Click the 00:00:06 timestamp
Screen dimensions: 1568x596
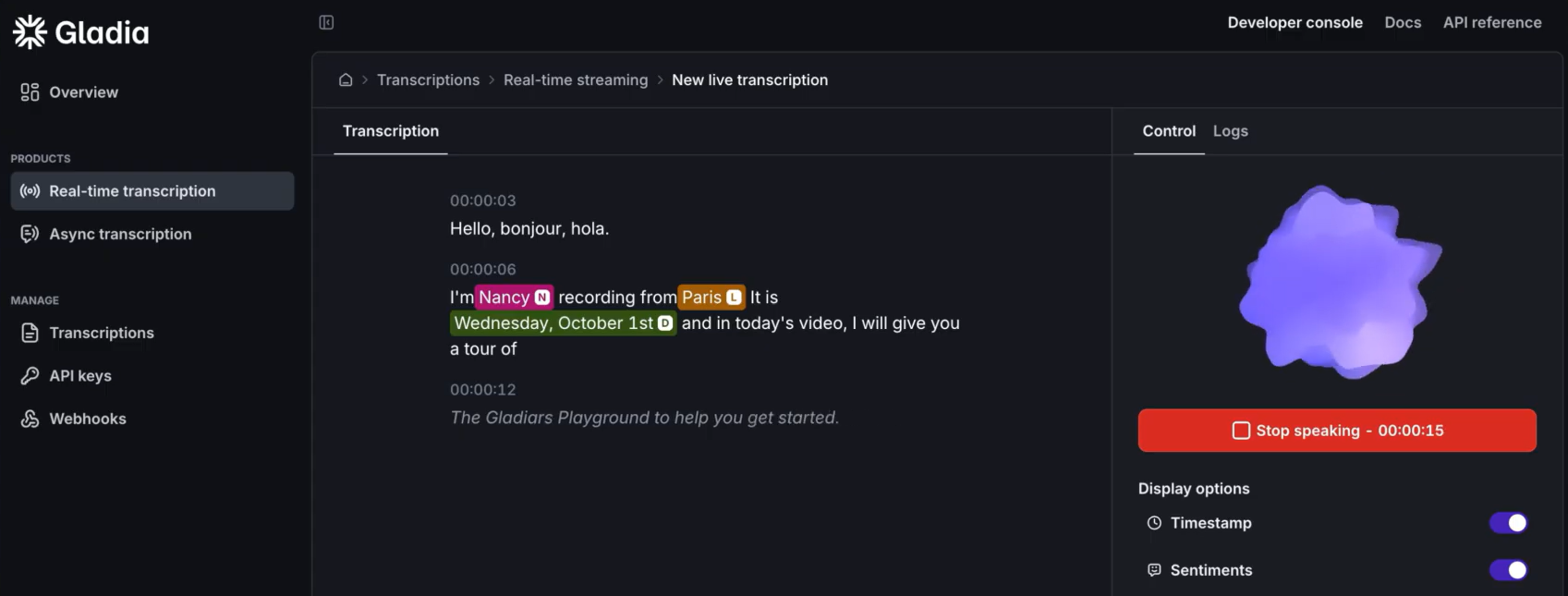coord(482,269)
